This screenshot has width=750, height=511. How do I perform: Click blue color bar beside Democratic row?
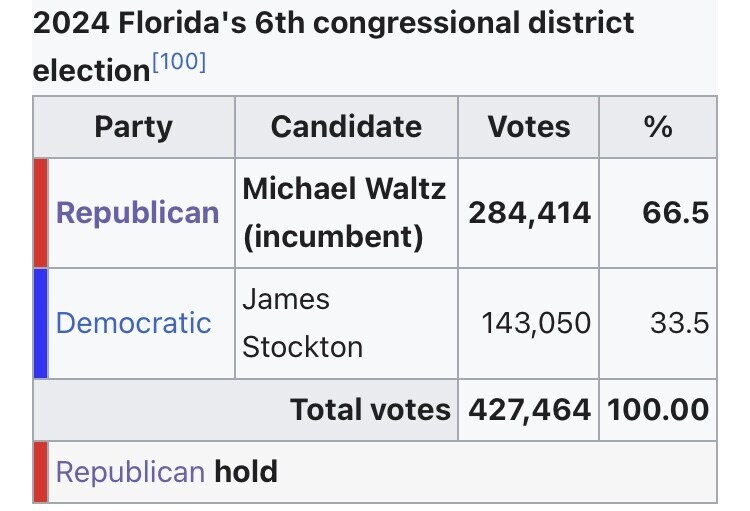pyautogui.click(x=40, y=323)
